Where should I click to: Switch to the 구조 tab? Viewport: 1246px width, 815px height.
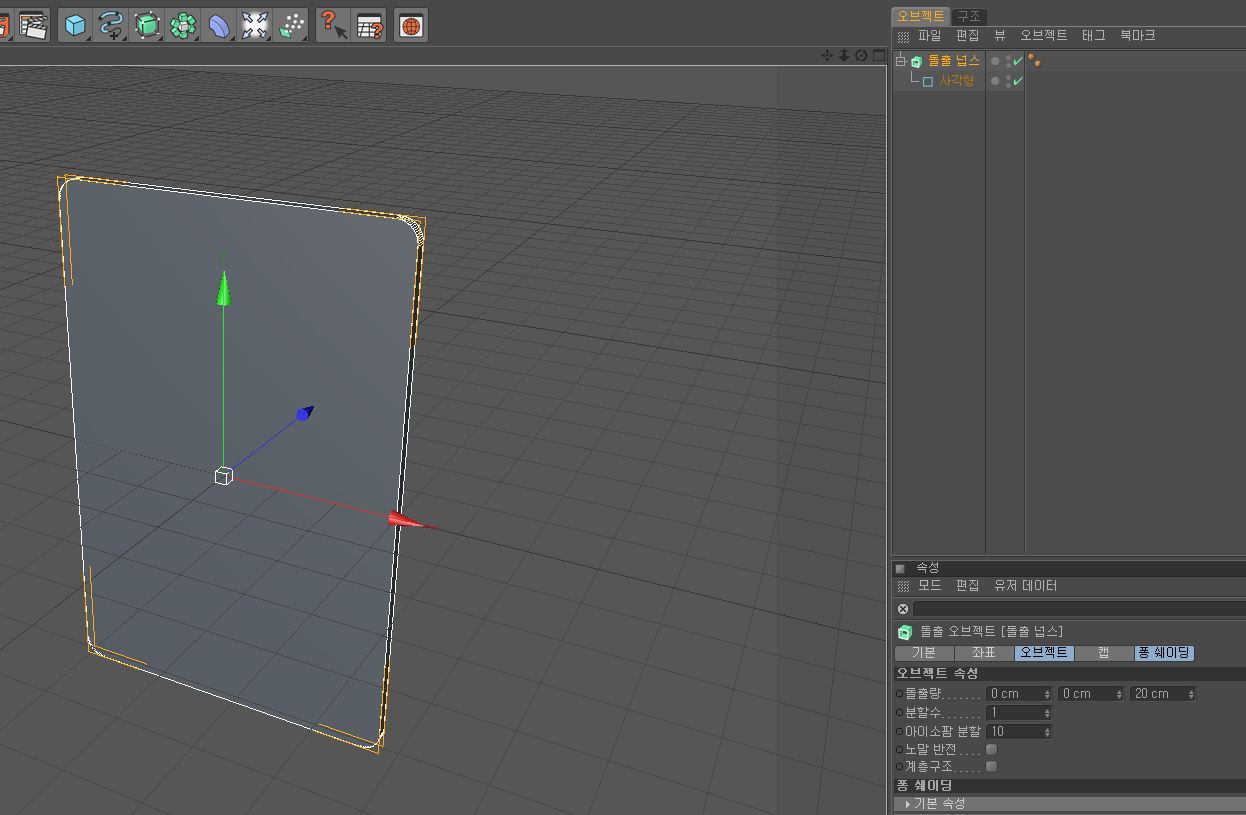(x=968, y=16)
